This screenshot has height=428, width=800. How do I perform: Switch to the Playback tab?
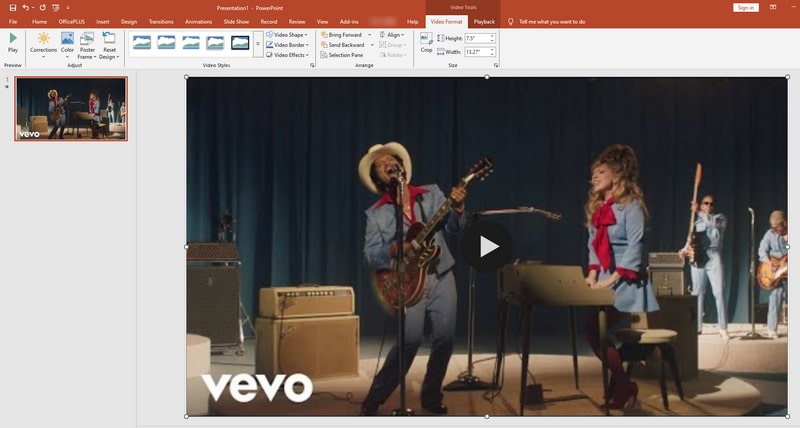tap(484, 22)
